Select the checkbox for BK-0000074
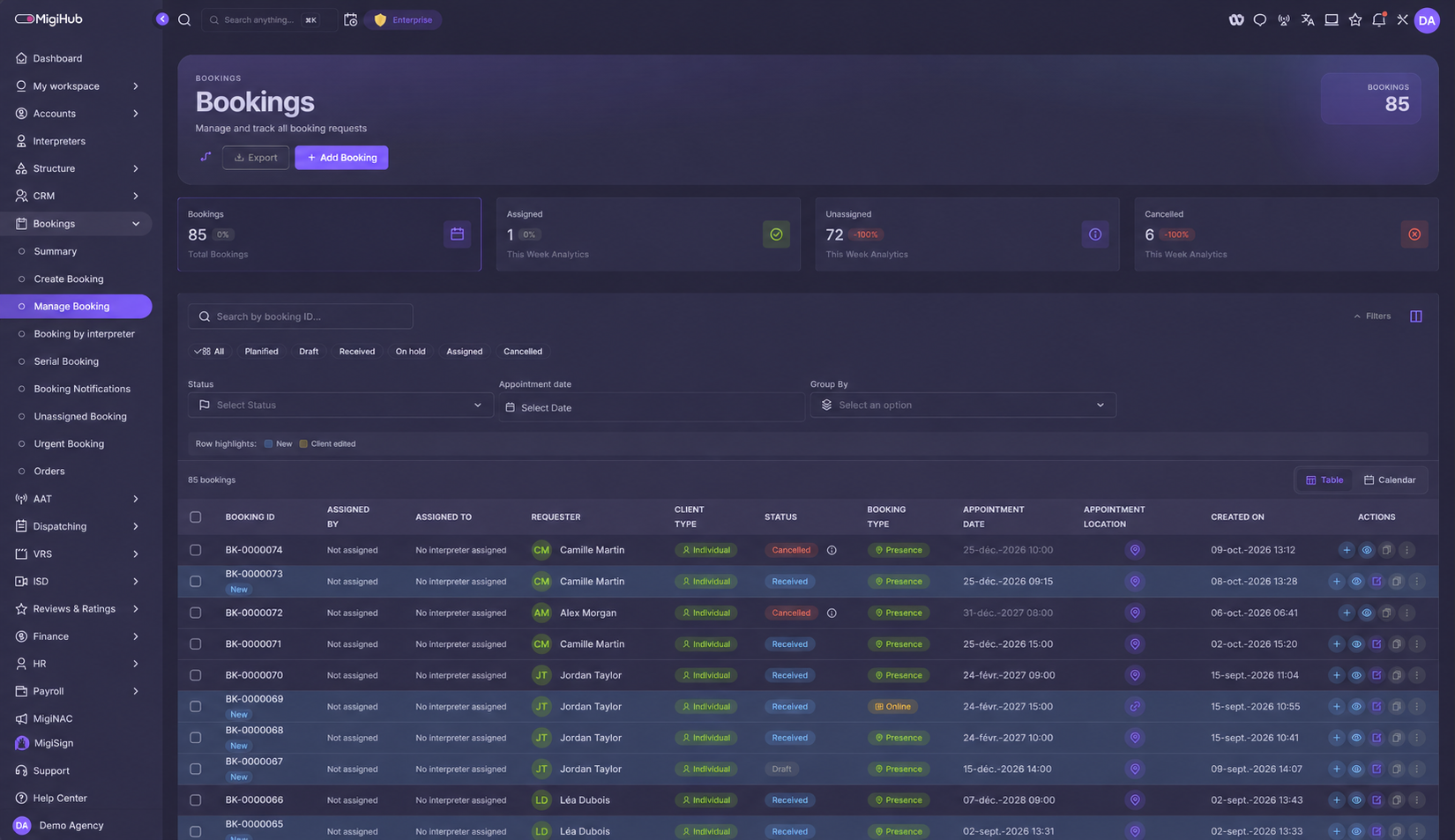This screenshot has width=1455, height=840. pos(196,550)
